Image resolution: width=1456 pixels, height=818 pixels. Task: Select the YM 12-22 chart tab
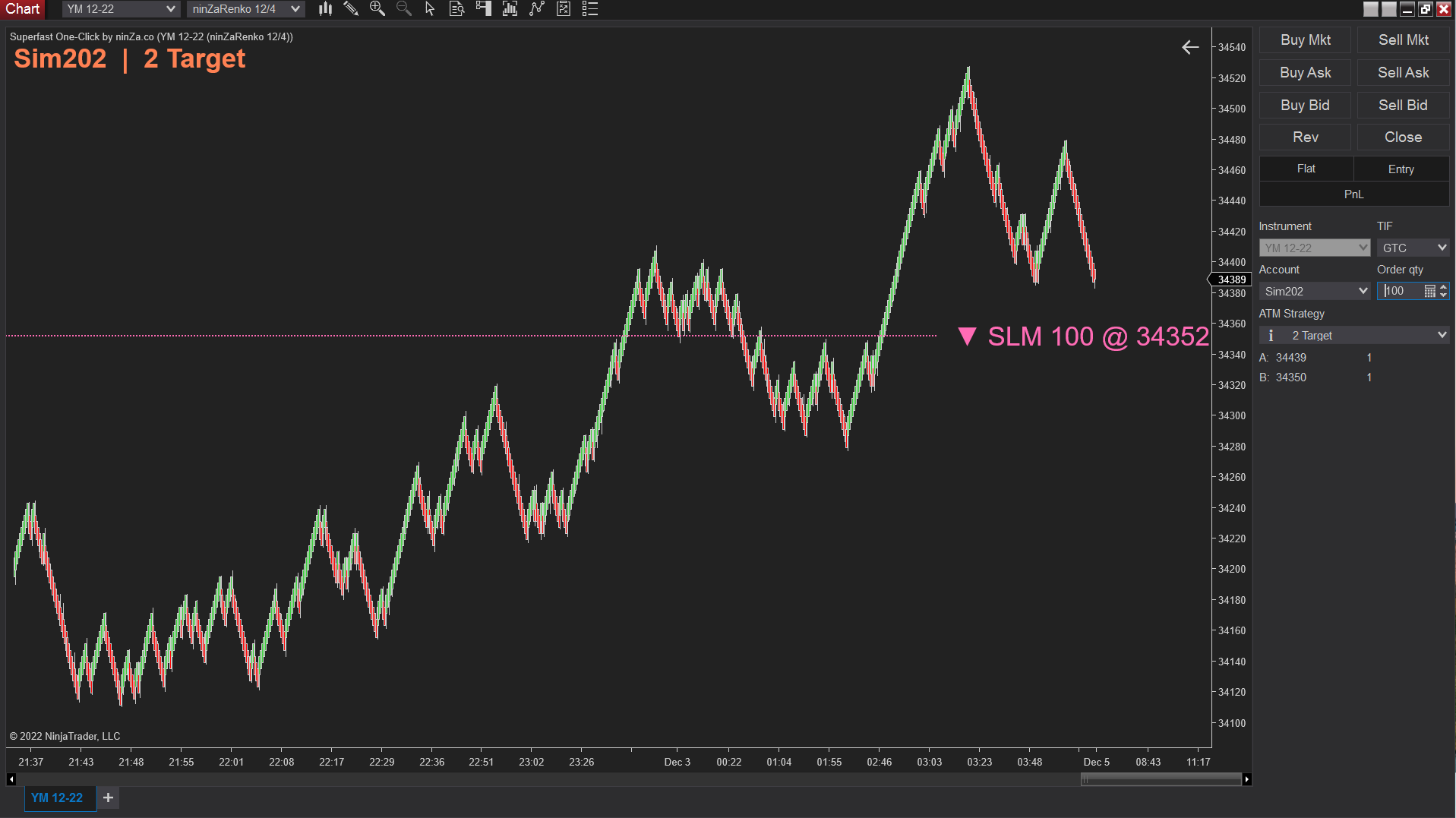(59, 797)
